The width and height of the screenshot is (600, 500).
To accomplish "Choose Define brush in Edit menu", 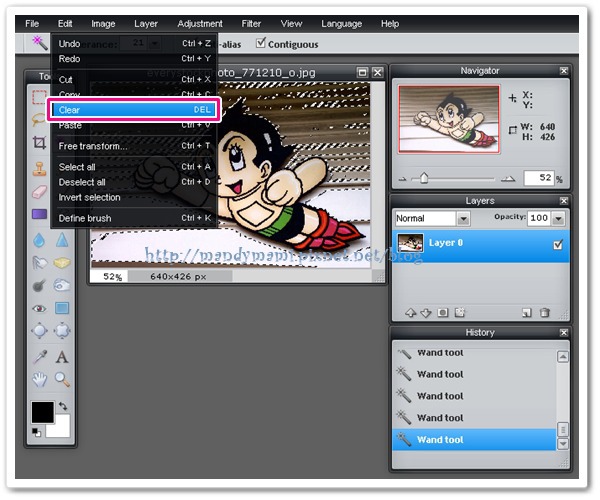I will tap(134, 218).
